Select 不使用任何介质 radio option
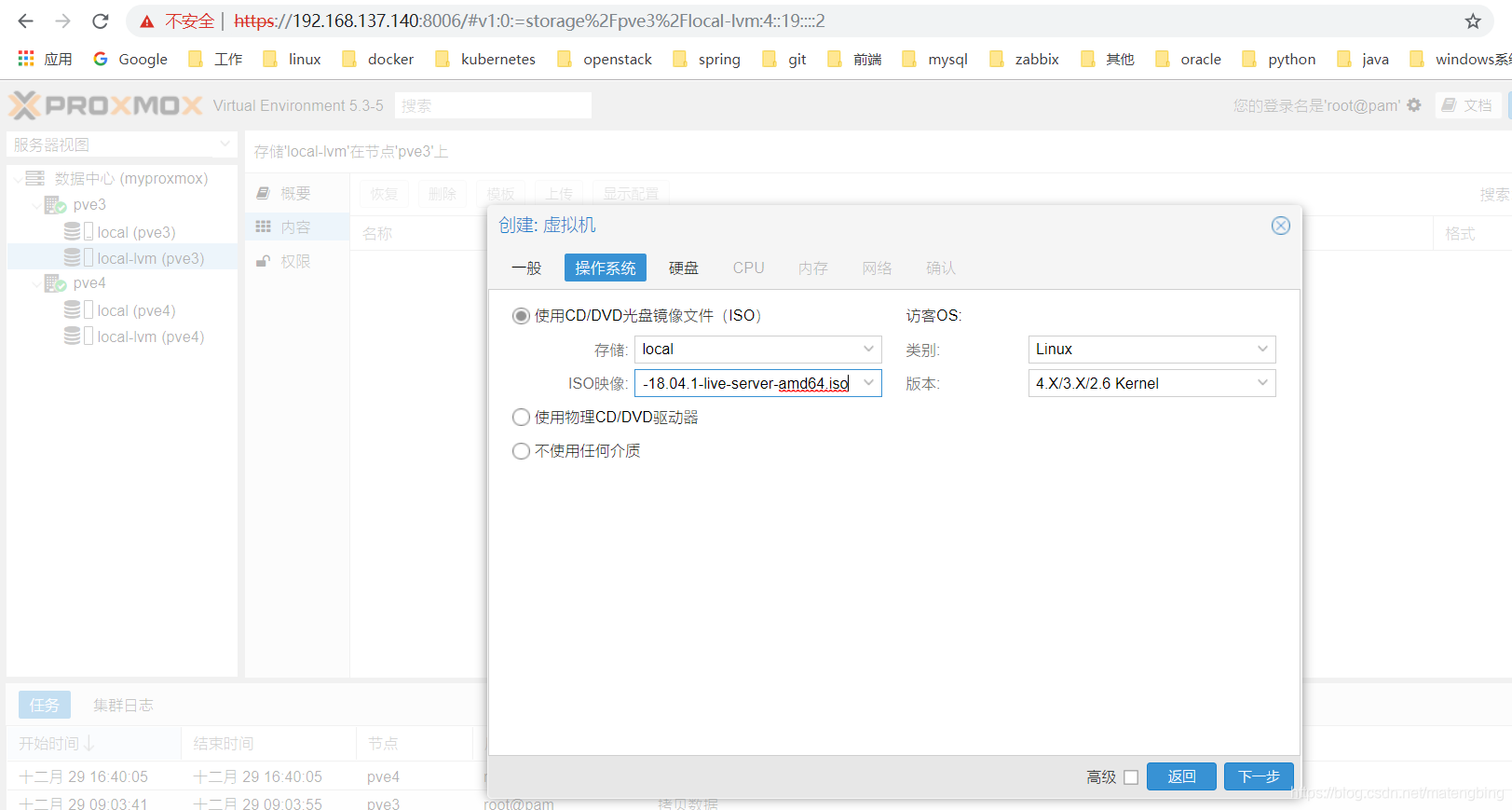The height and width of the screenshot is (810, 1512). [x=521, y=451]
